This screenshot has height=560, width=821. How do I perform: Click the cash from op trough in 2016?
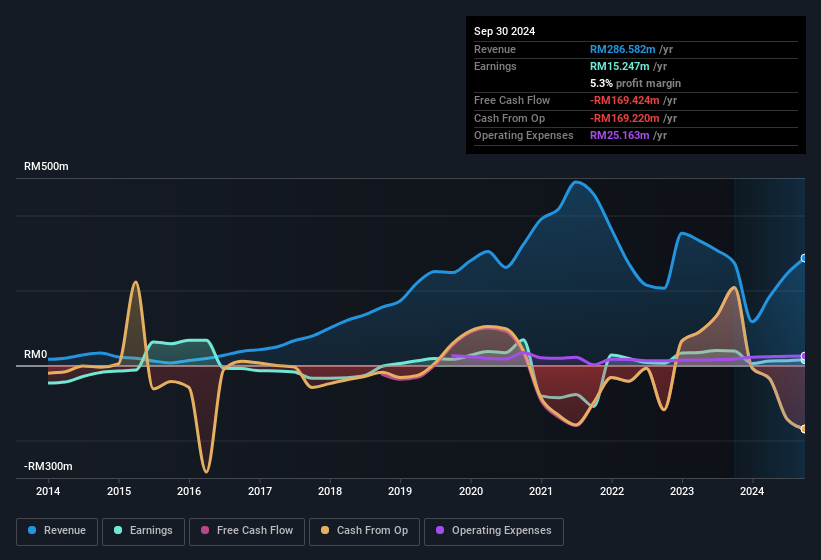tap(206, 472)
